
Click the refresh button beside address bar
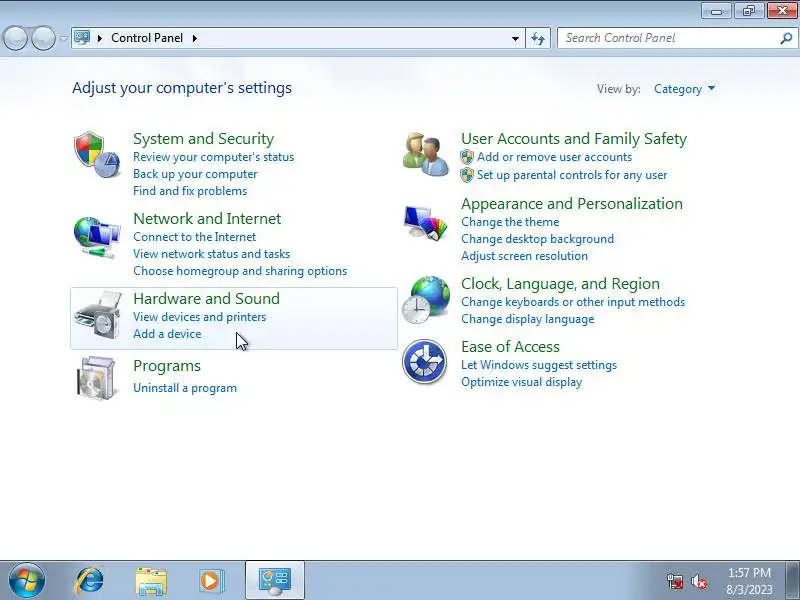point(538,38)
